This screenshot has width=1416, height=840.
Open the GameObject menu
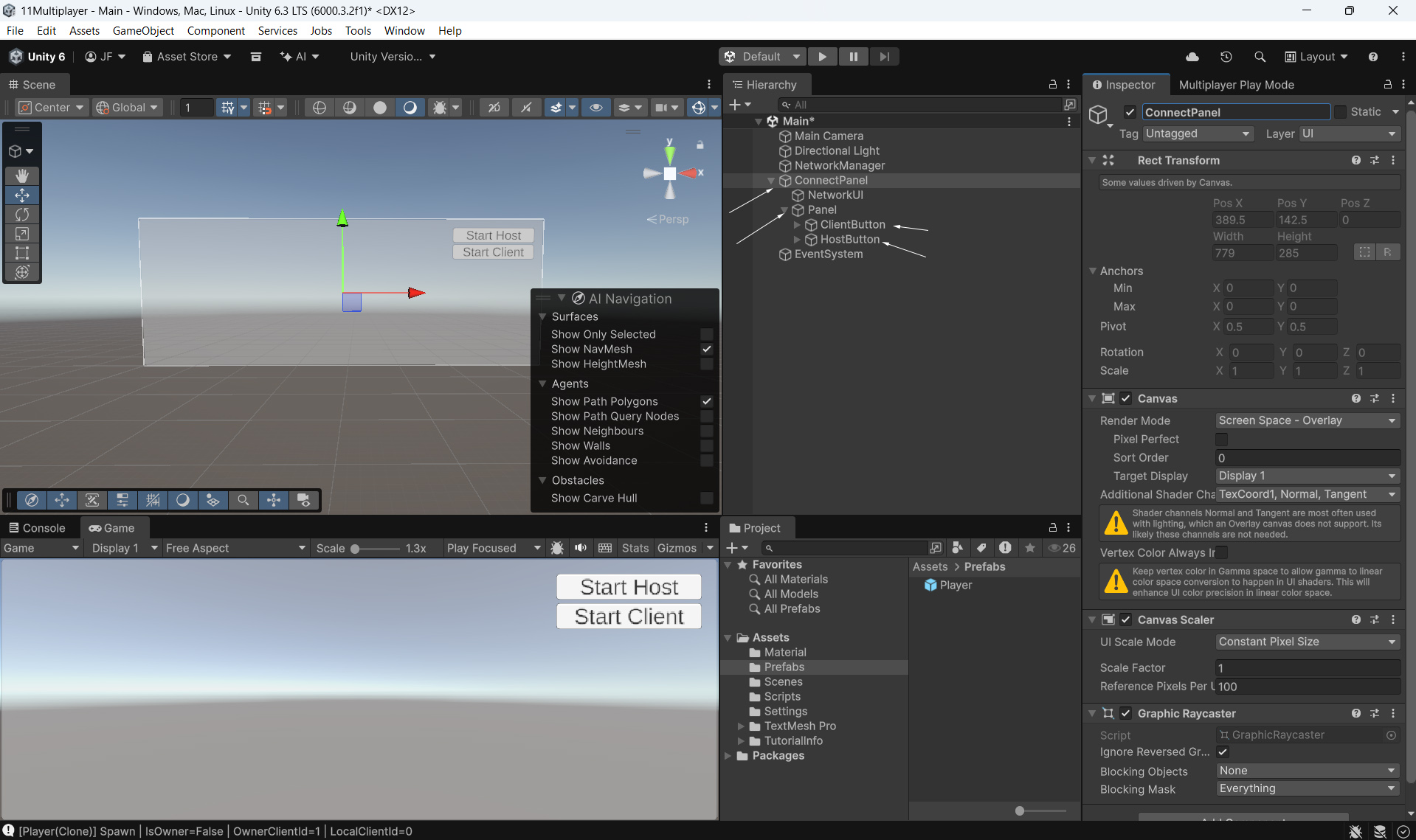pos(143,30)
